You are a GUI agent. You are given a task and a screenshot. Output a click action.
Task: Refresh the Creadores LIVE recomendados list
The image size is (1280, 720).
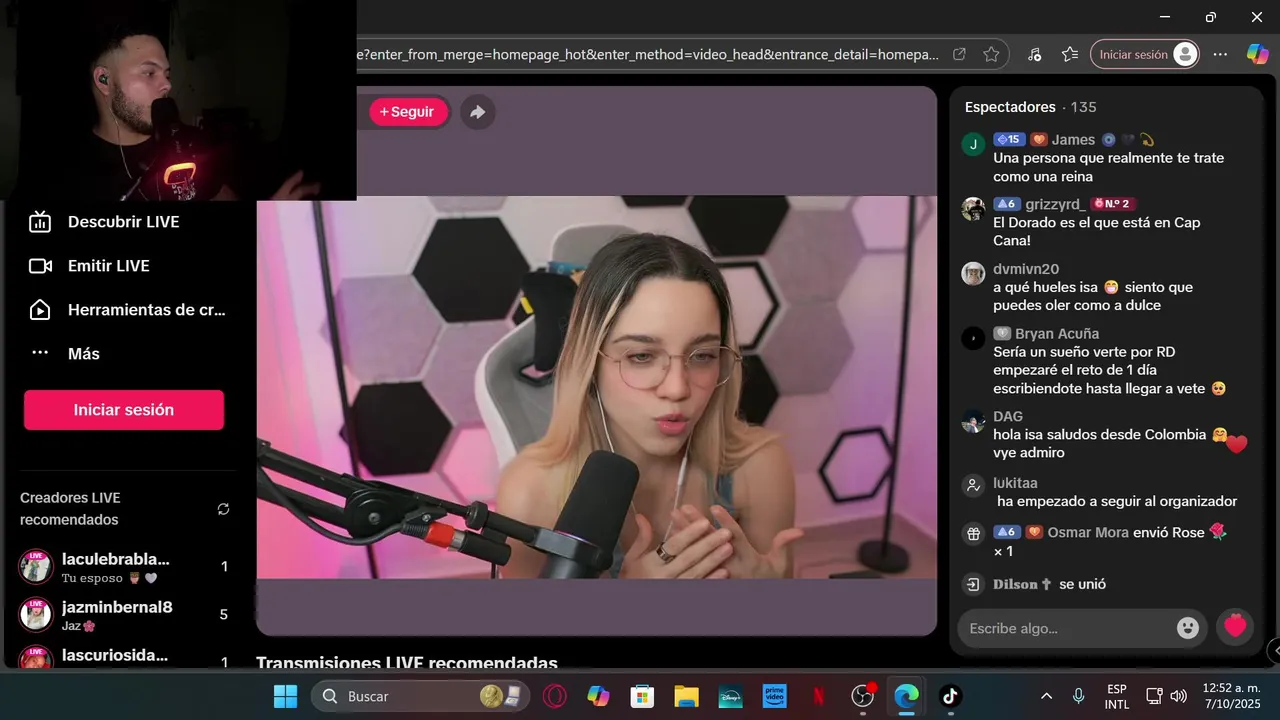pos(223,509)
